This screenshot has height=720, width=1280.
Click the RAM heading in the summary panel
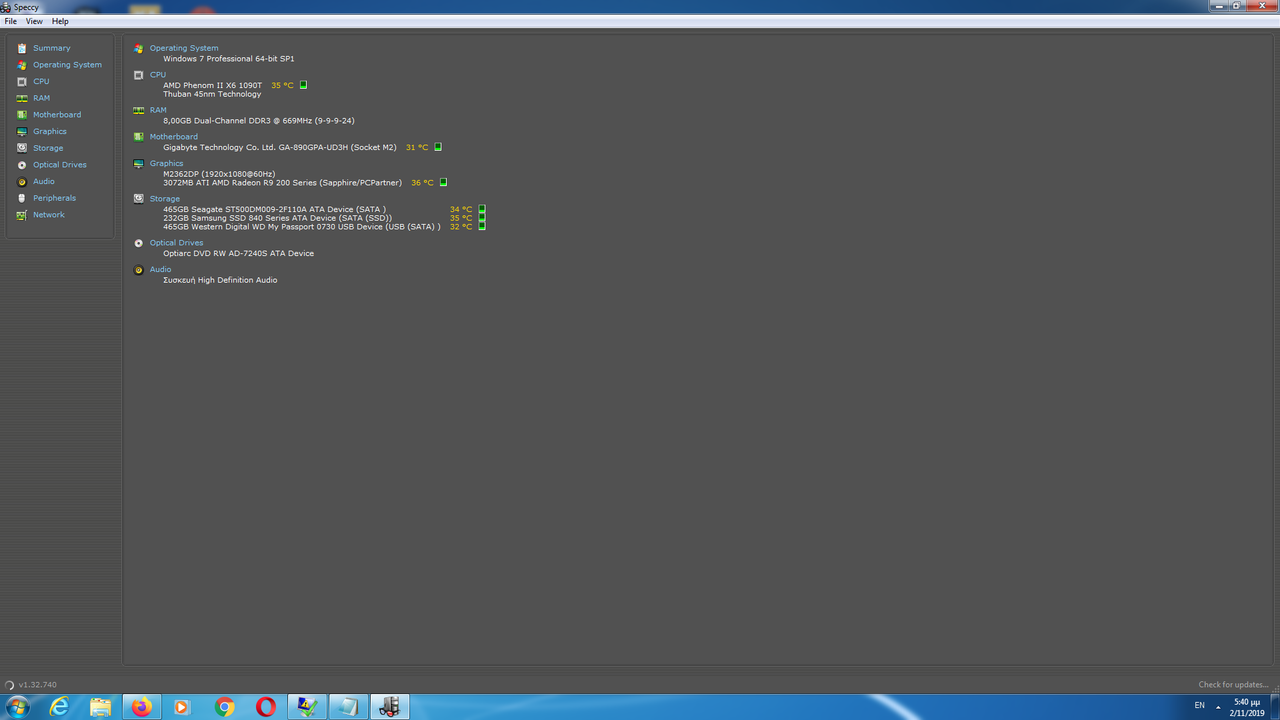click(x=158, y=110)
